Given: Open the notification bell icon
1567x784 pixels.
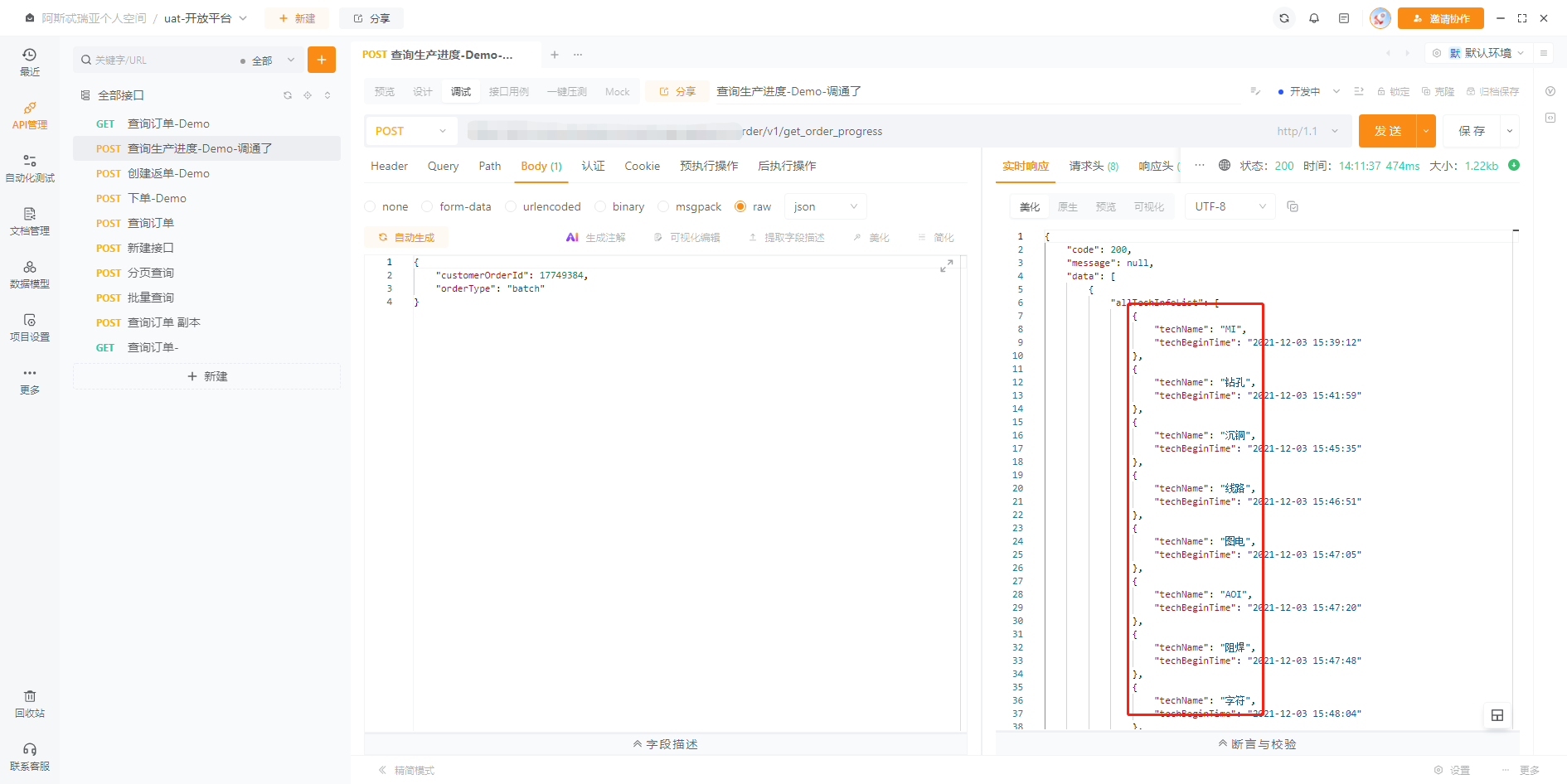Looking at the screenshot, I should click(x=1314, y=18).
